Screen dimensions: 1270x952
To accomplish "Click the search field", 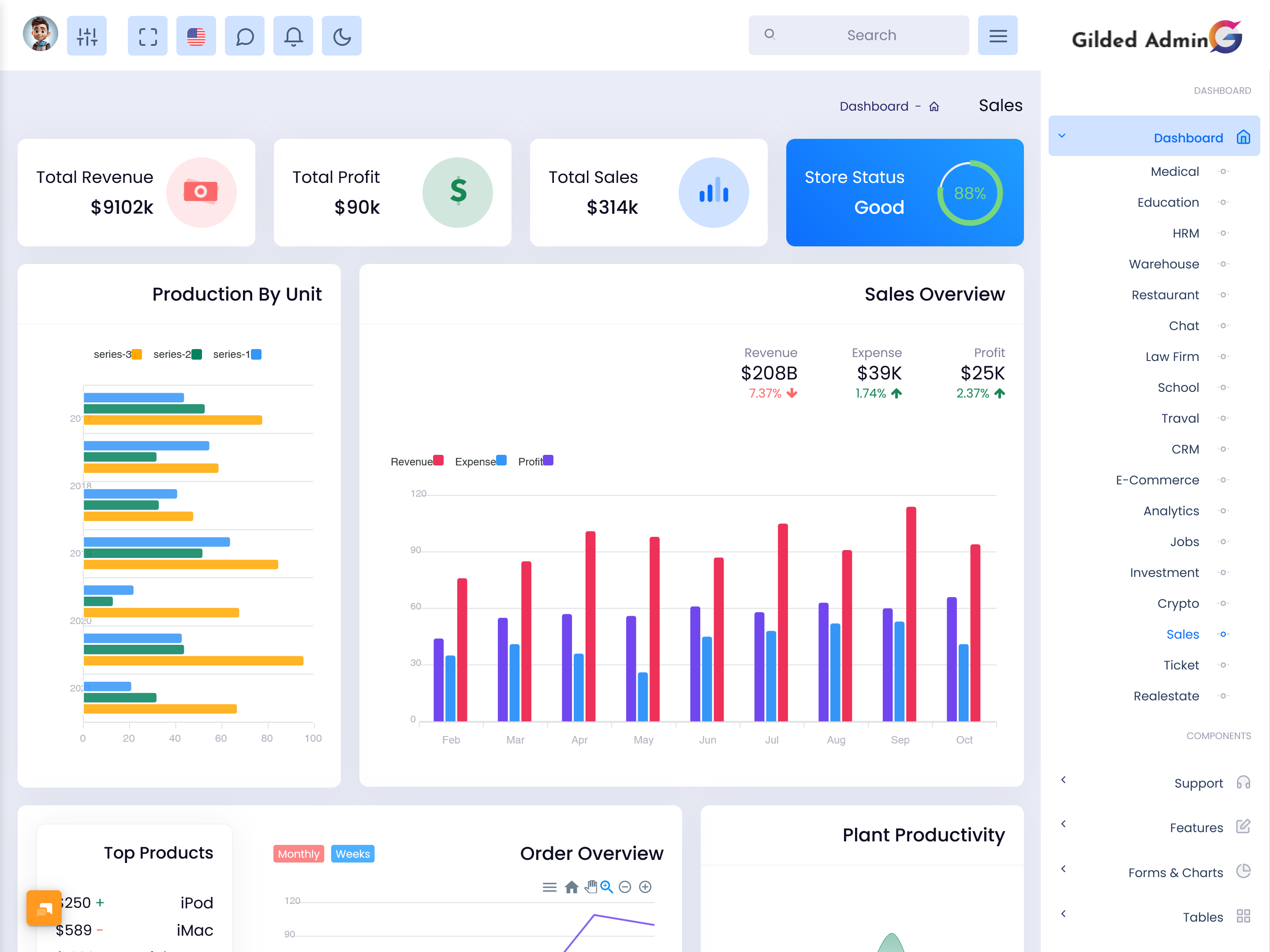I will click(x=858, y=35).
